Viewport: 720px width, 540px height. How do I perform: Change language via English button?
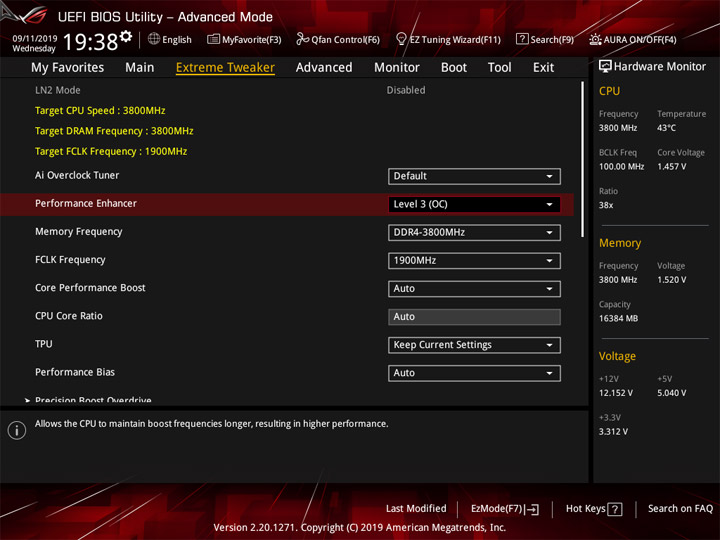(169, 39)
